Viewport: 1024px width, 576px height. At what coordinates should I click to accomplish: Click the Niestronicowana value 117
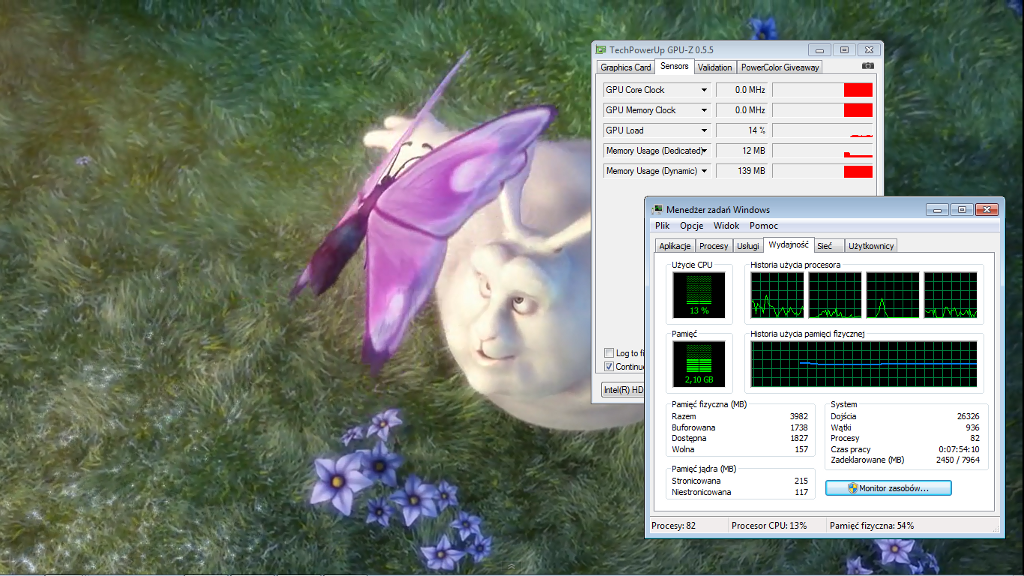[x=801, y=492]
